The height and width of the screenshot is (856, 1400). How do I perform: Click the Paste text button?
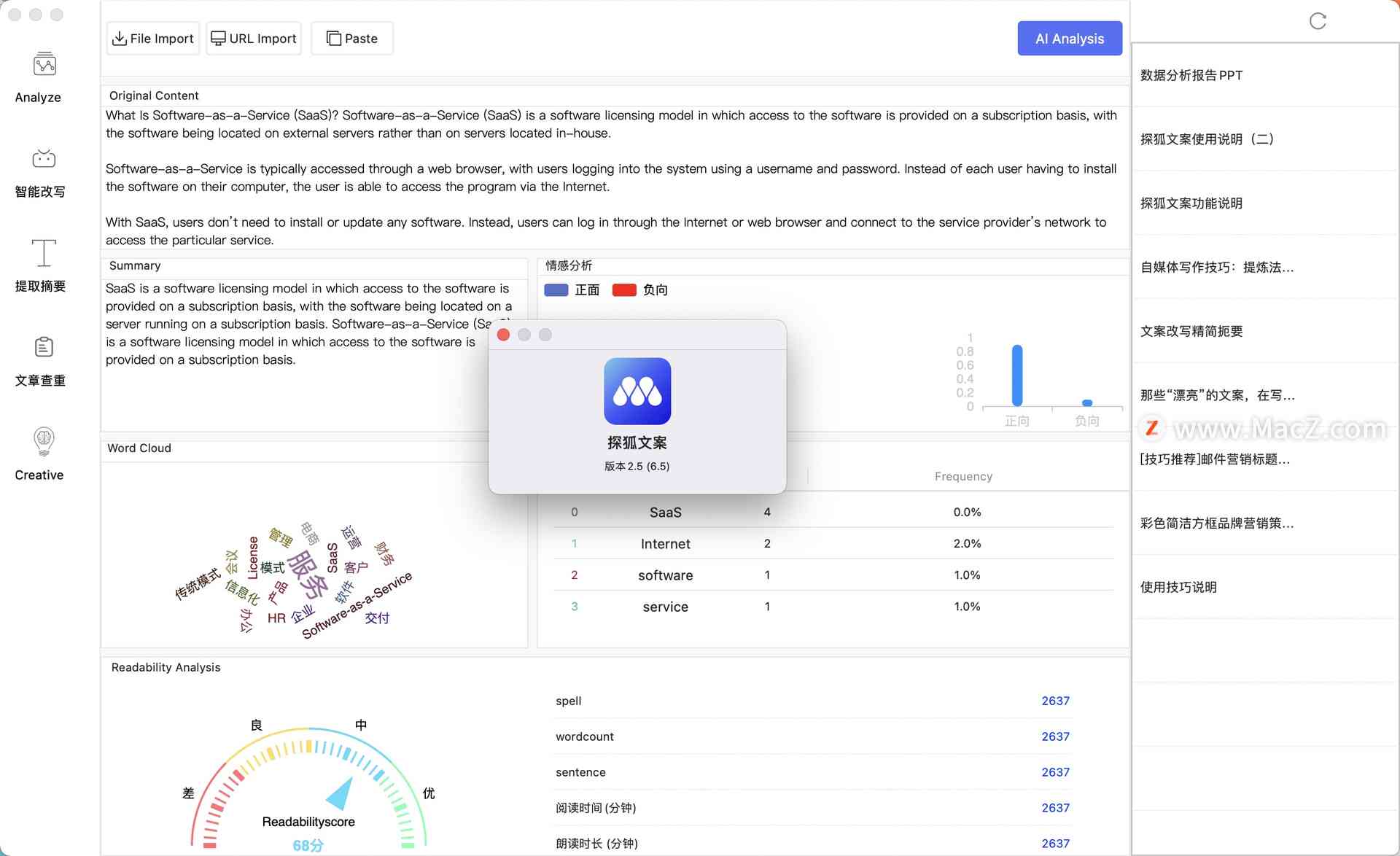(x=353, y=38)
